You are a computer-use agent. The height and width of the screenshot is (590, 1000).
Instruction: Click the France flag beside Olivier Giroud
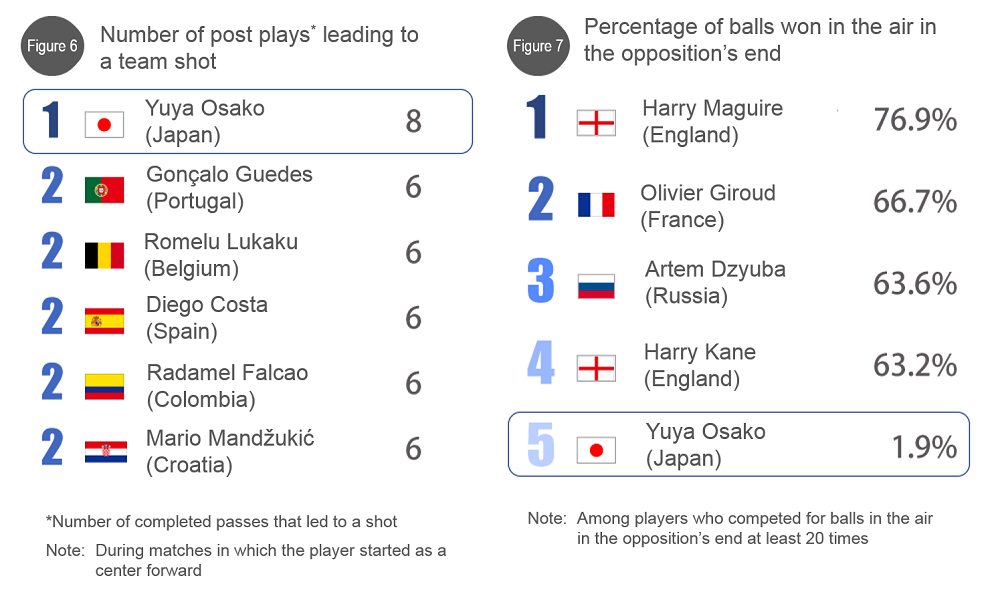(596, 205)
